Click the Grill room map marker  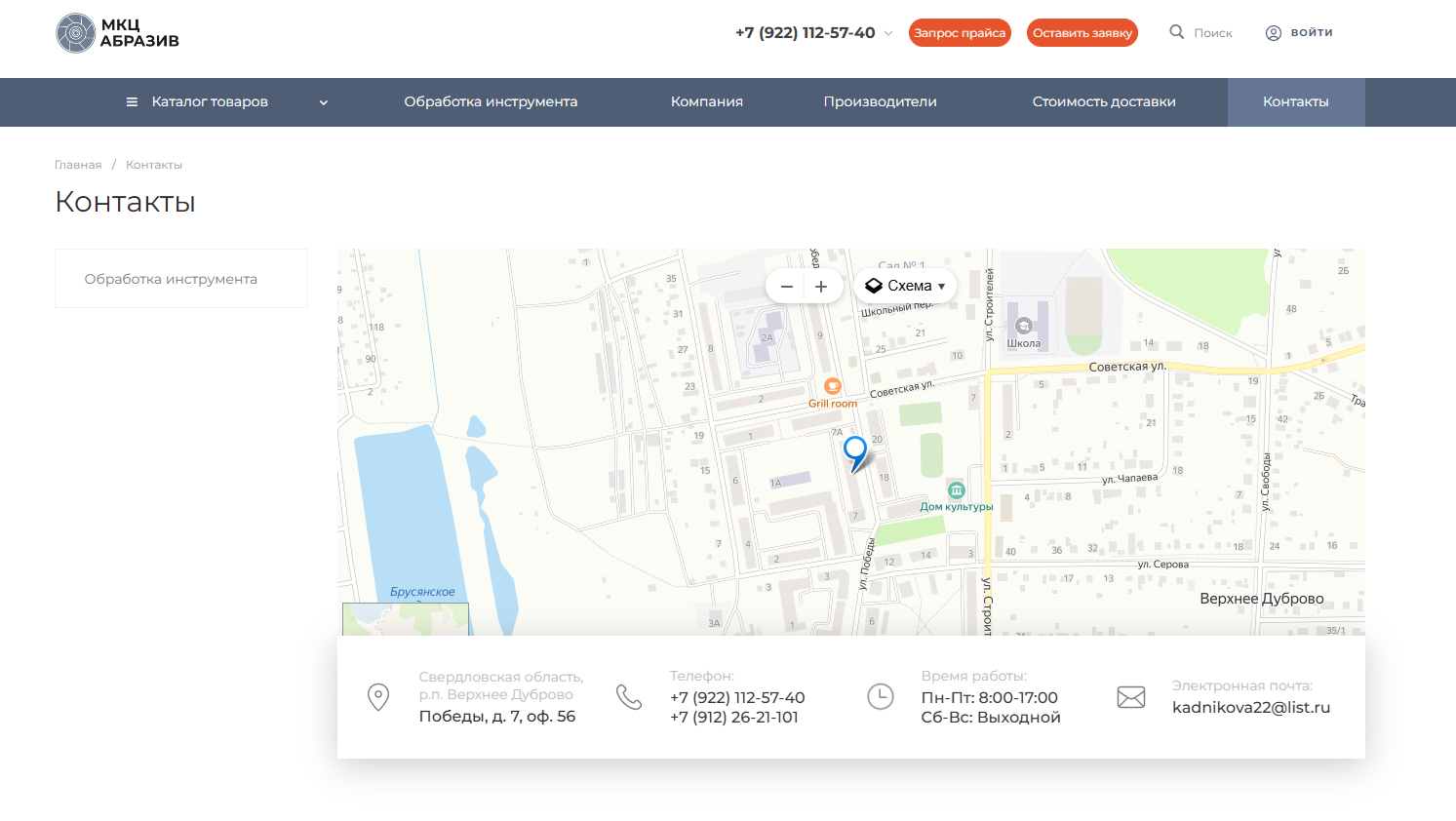coord(832,386)
